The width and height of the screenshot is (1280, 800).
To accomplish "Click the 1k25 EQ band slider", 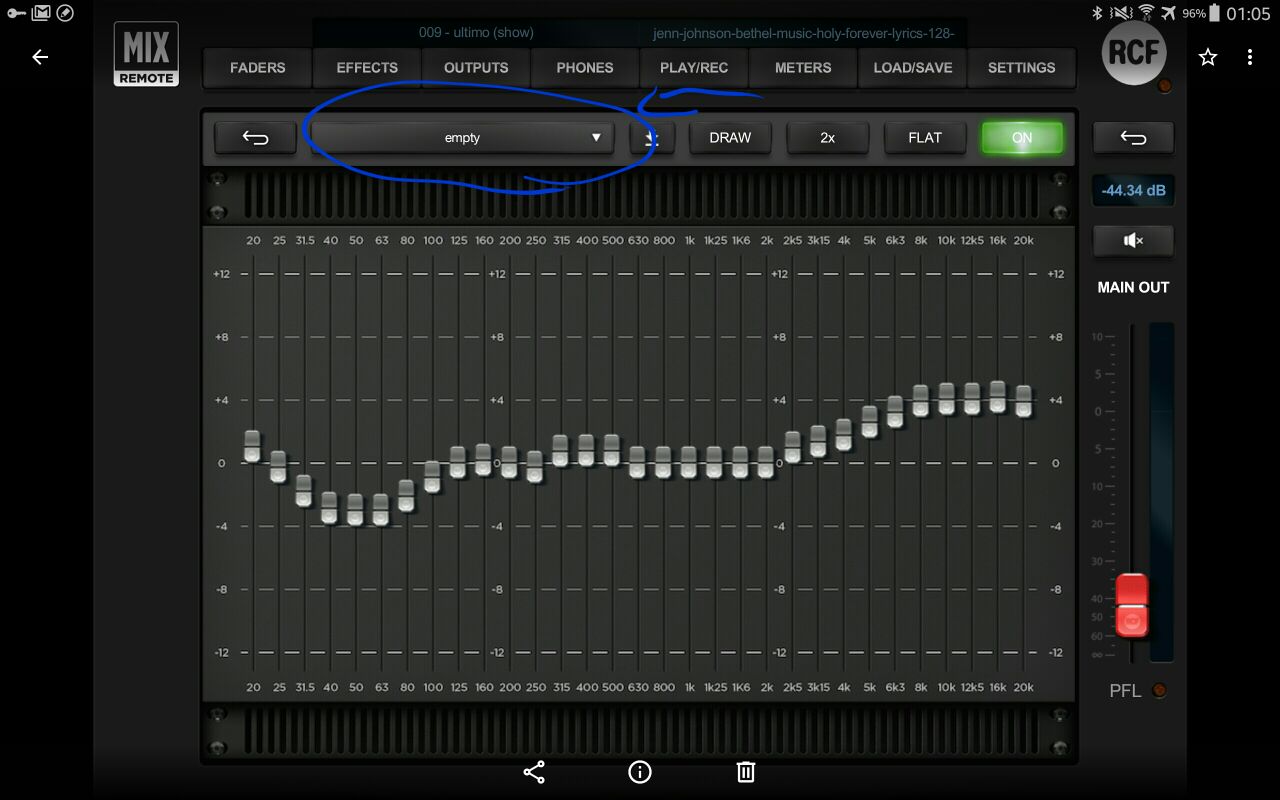I will pyautogui.click(x=714, y=462).
